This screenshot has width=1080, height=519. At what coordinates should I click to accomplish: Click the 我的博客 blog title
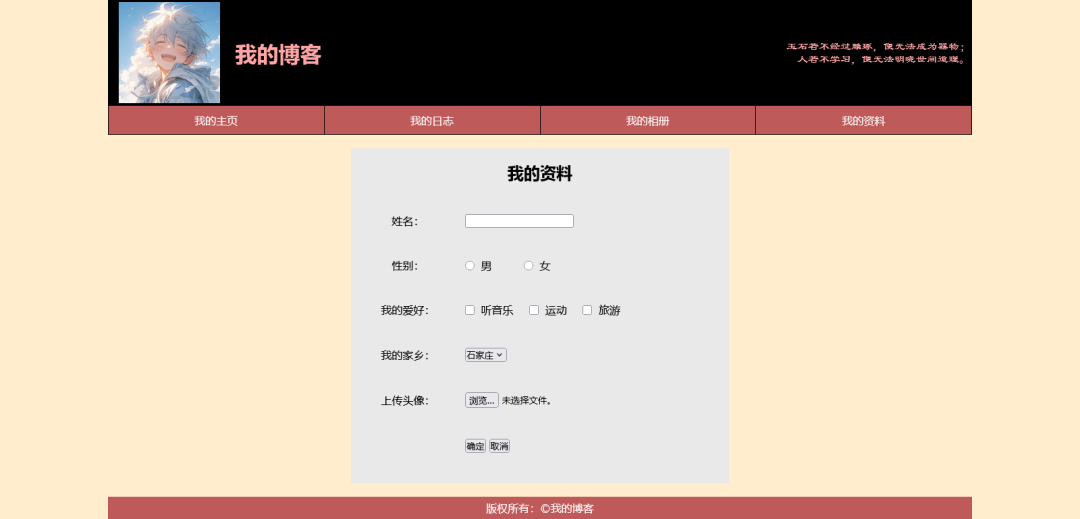[x=278, y=56]
